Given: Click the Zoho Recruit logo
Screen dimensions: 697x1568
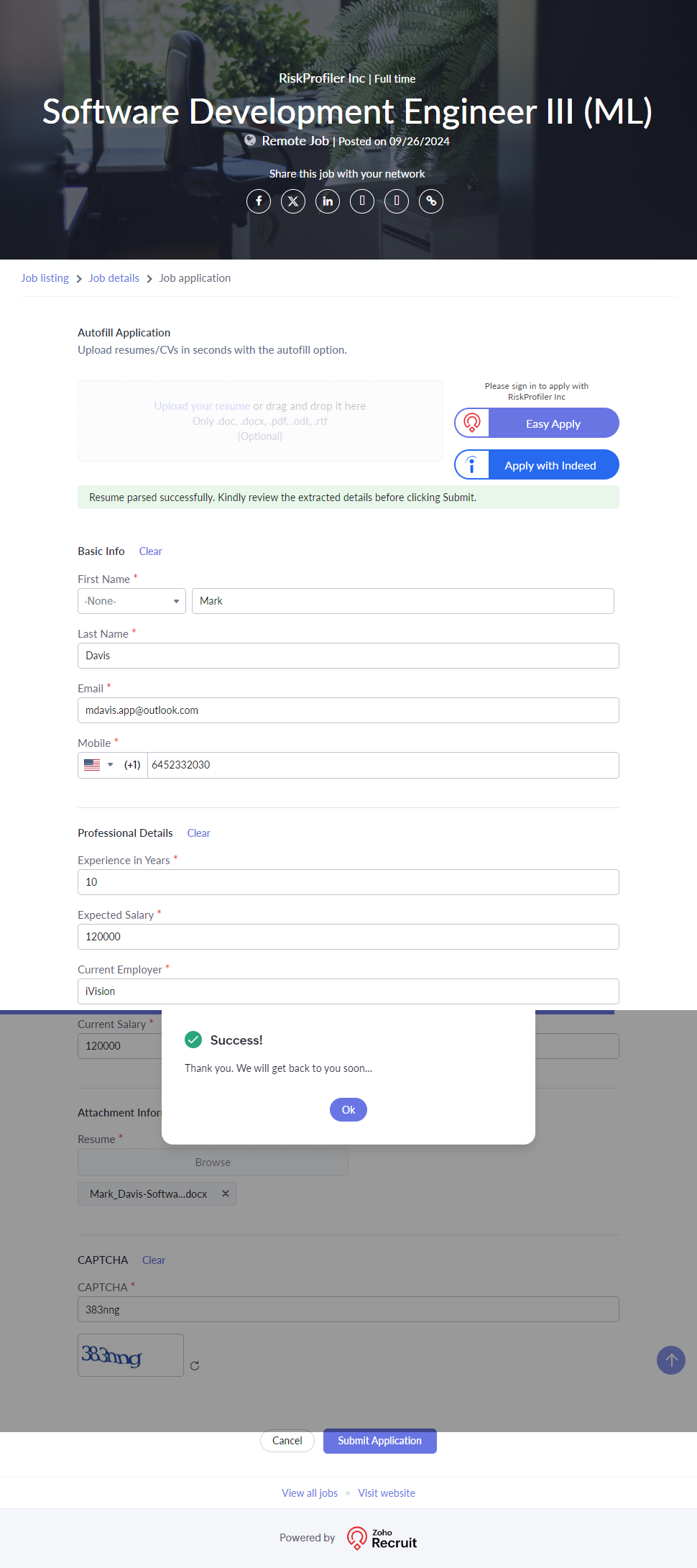Looking at the screenshot, I should tap(382, 1538).
